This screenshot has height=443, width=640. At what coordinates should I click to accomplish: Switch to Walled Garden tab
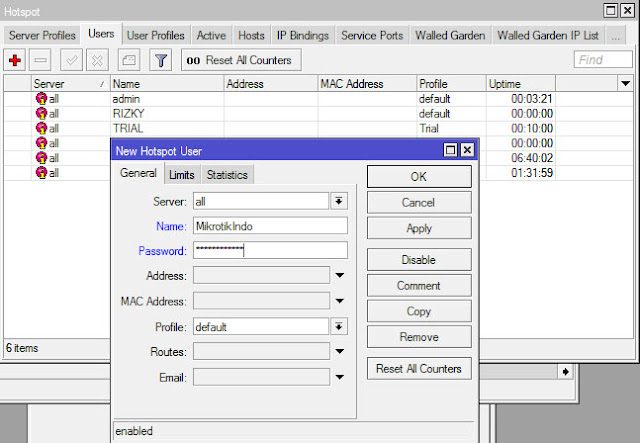[450, 36]
